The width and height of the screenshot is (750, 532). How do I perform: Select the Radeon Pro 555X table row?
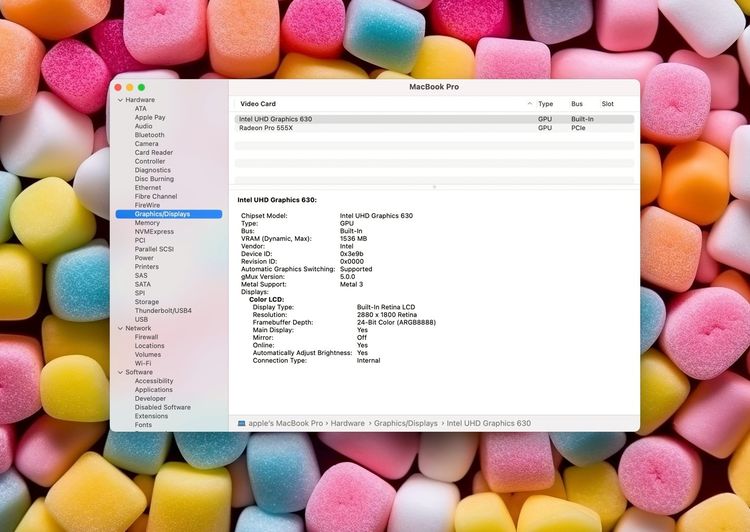click(434, 128)
